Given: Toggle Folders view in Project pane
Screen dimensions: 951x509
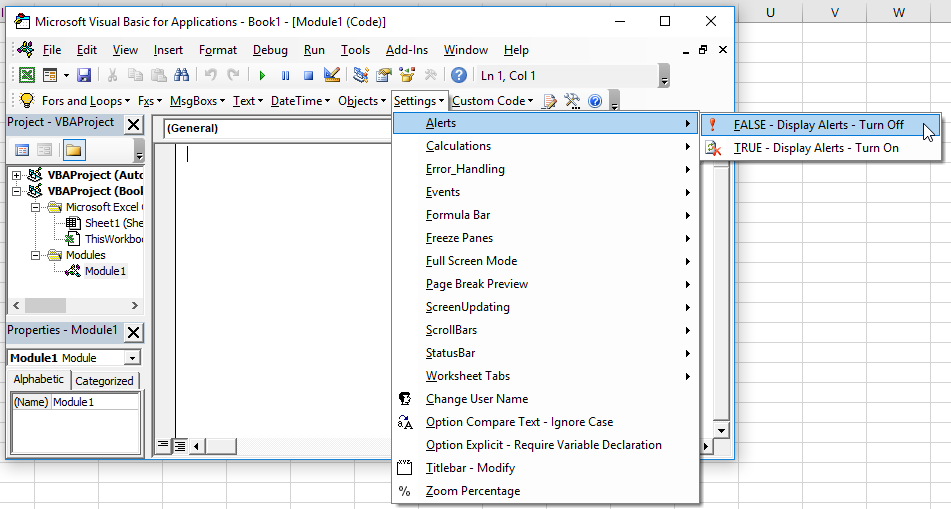Looking at the screenshot, I should tap(74, 150).
